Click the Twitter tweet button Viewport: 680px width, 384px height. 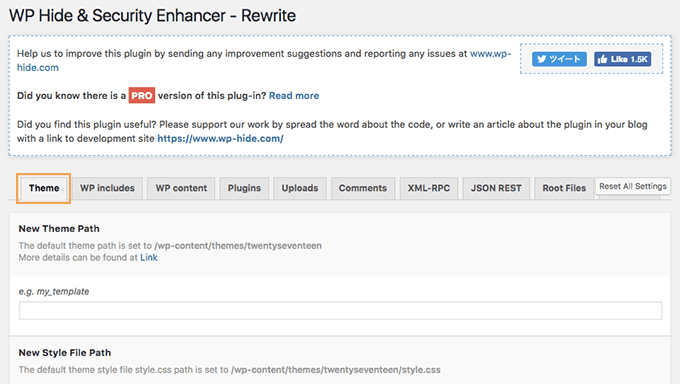(x=559, y=59)
